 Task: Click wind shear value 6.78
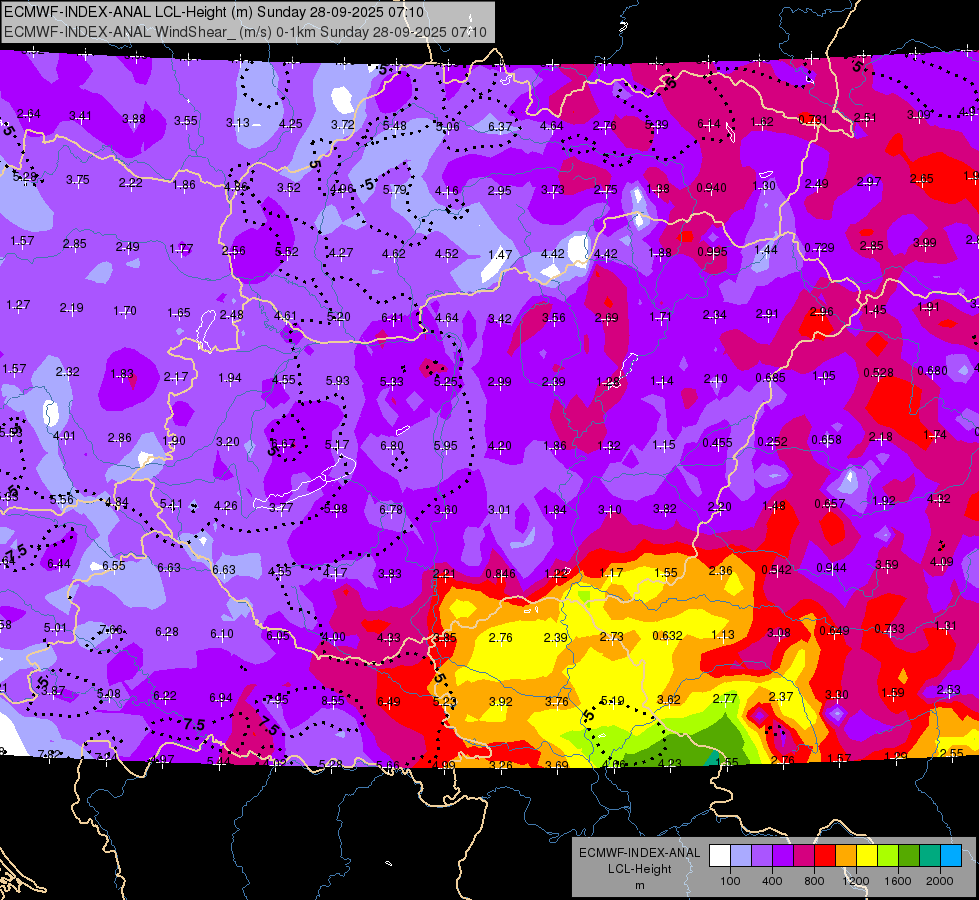(x=391, y=510)
